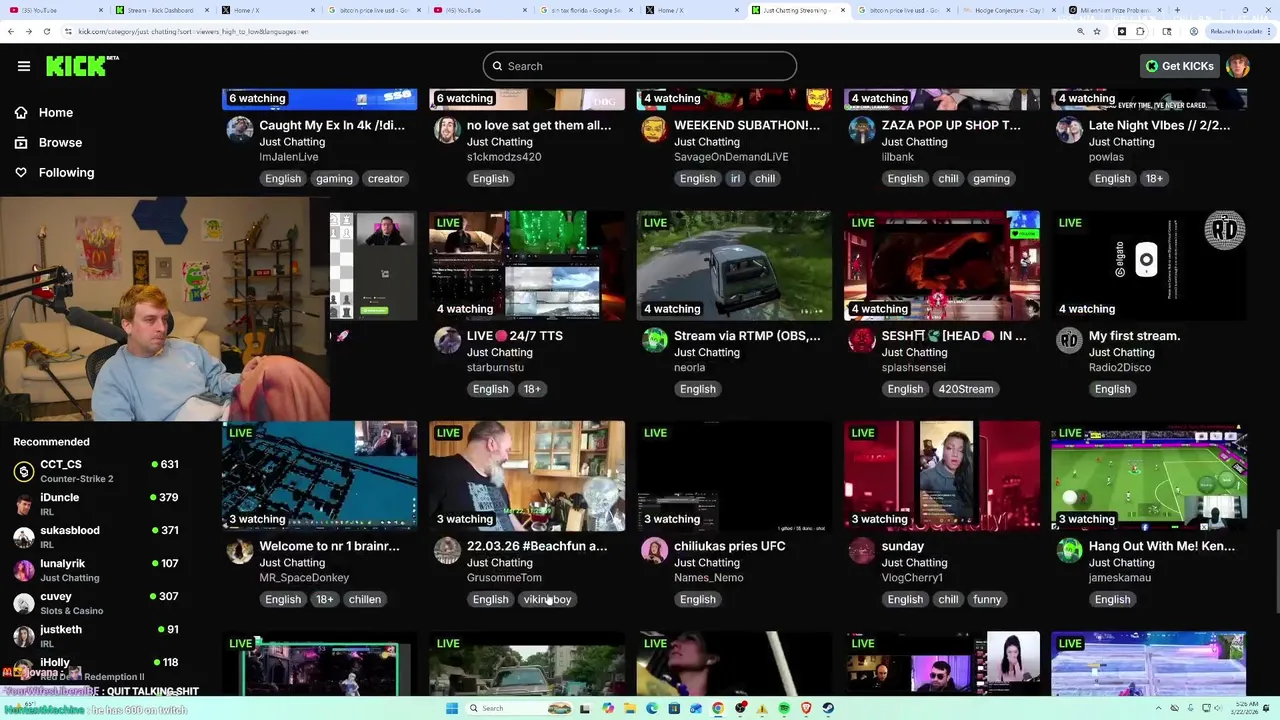Screen dimensions: 1280x720
Task: Open LIVE 24/7 TTS stream thumbnail
Action: click(x=527, y=265)
